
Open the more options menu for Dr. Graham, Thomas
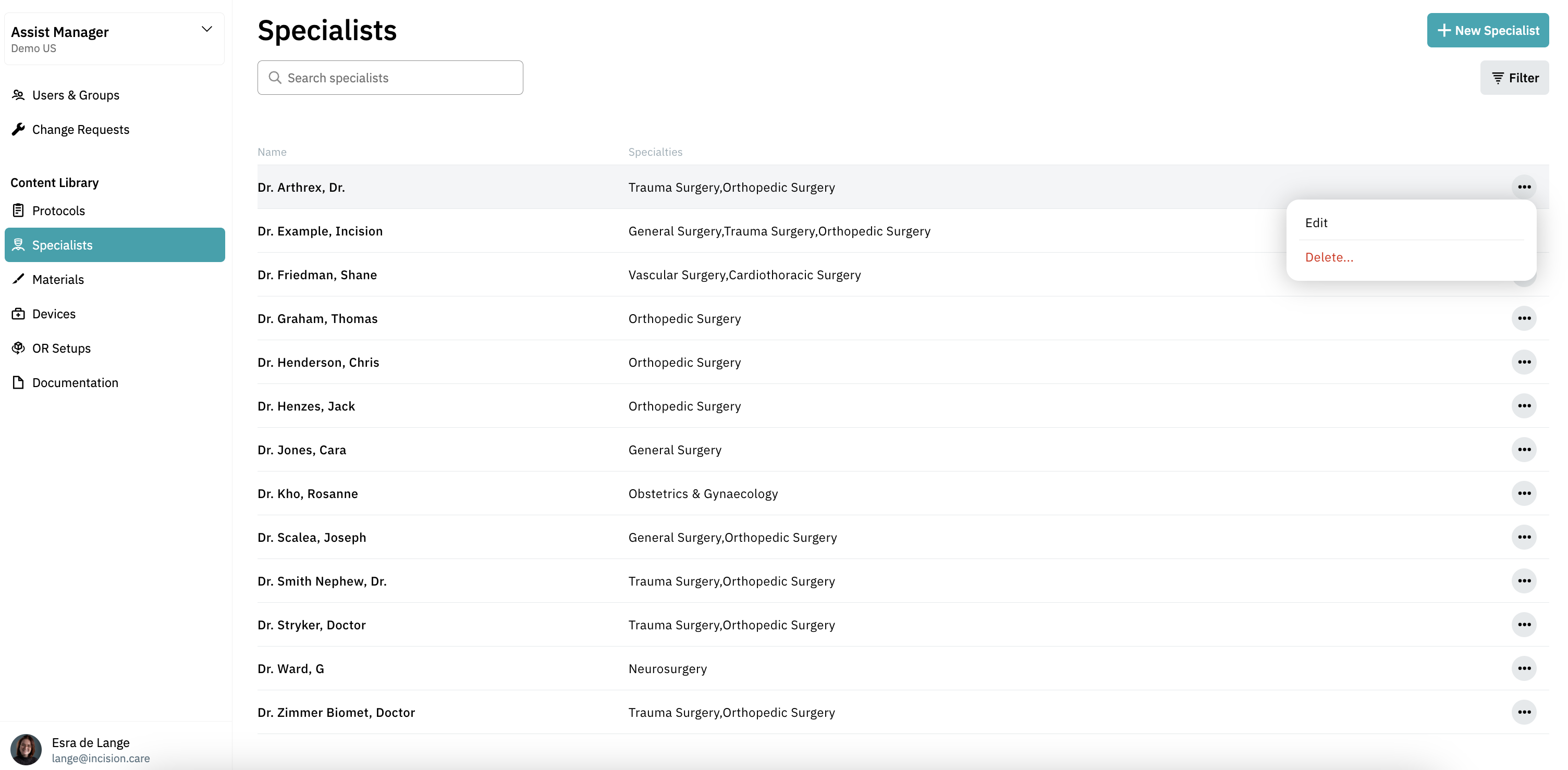coord(1524,319)
